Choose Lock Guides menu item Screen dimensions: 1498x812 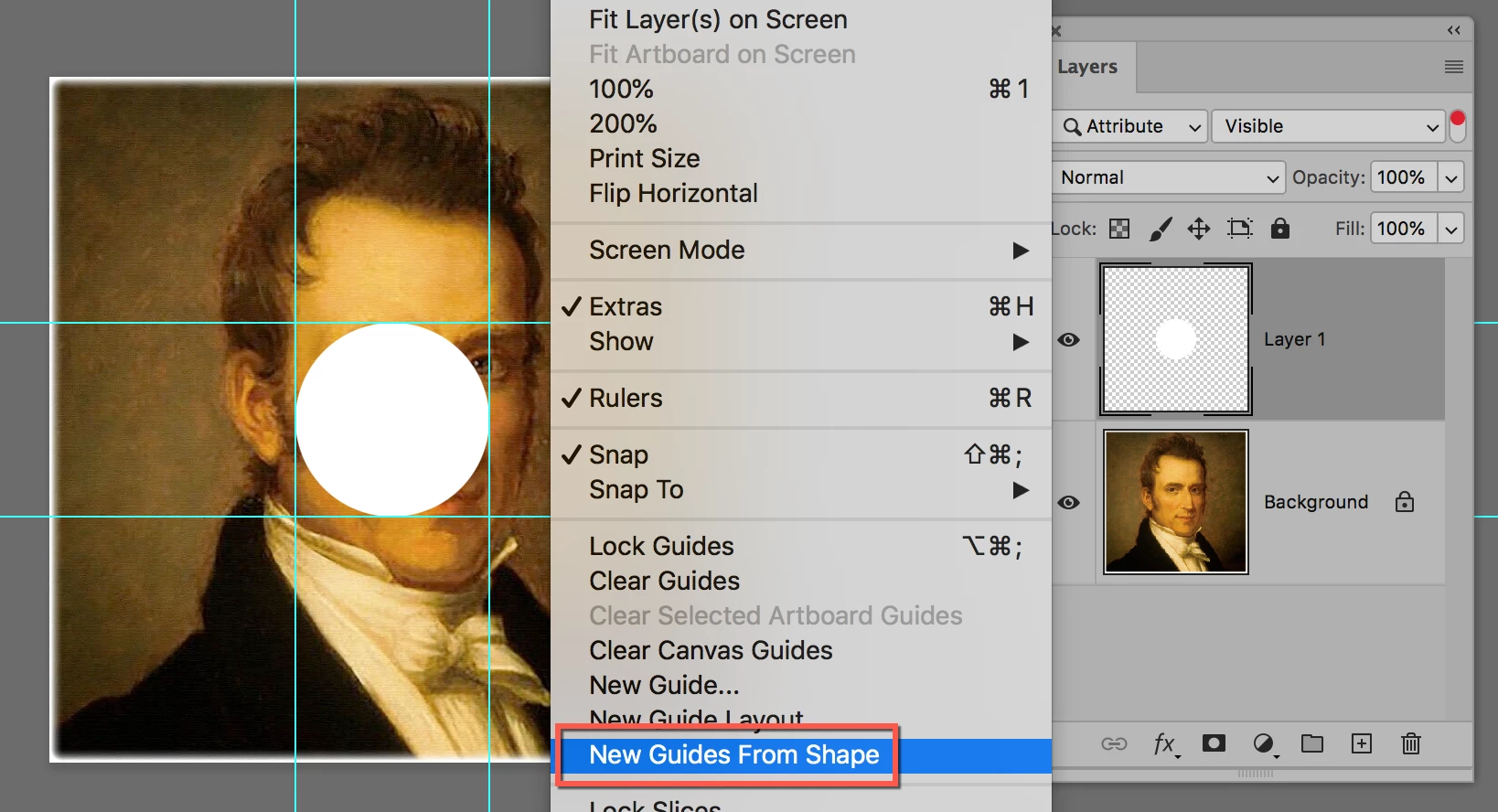(801, 546)
